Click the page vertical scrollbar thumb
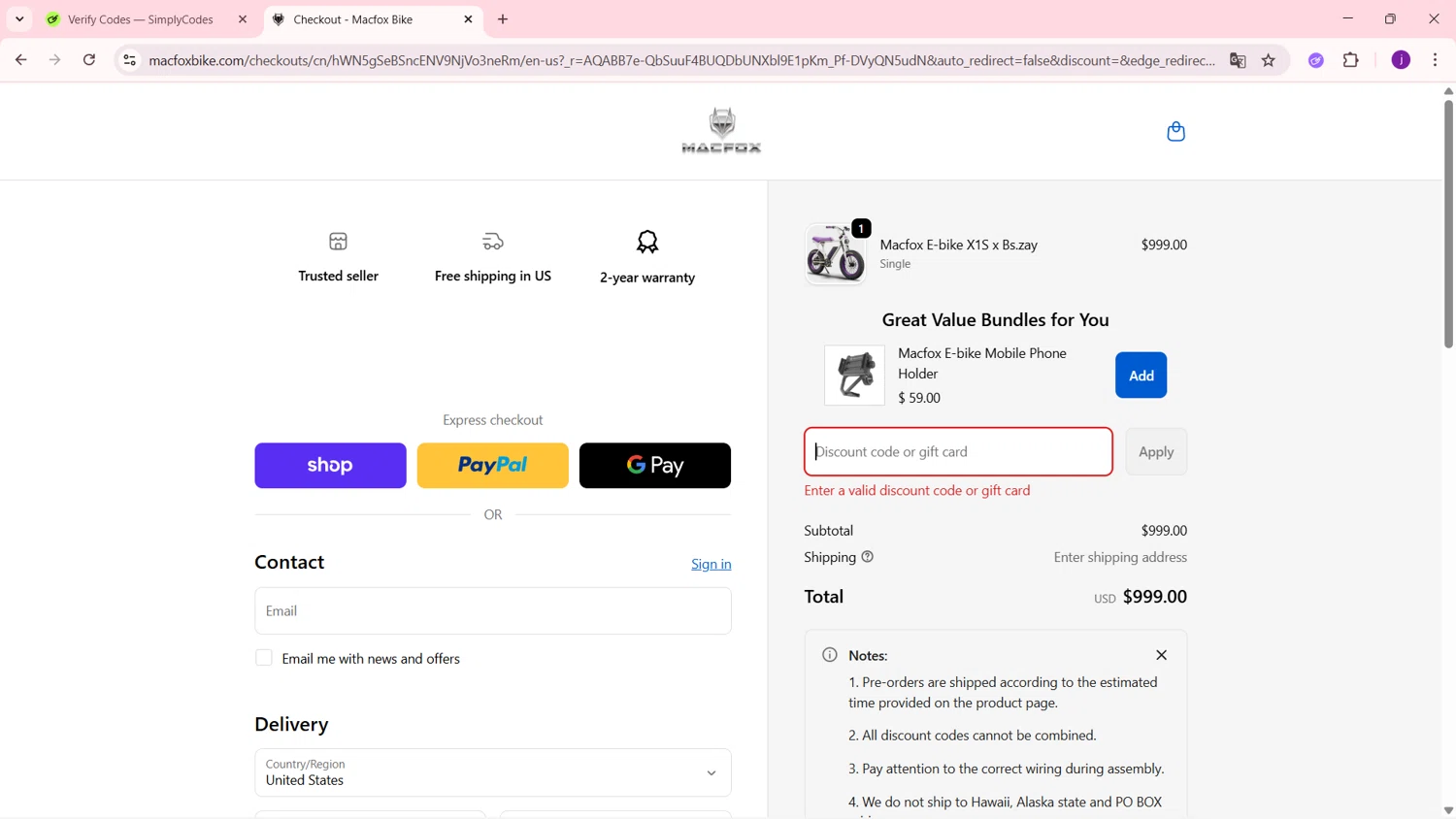This screenshot has height=819, width=1456. click(x=1448, y=223)
